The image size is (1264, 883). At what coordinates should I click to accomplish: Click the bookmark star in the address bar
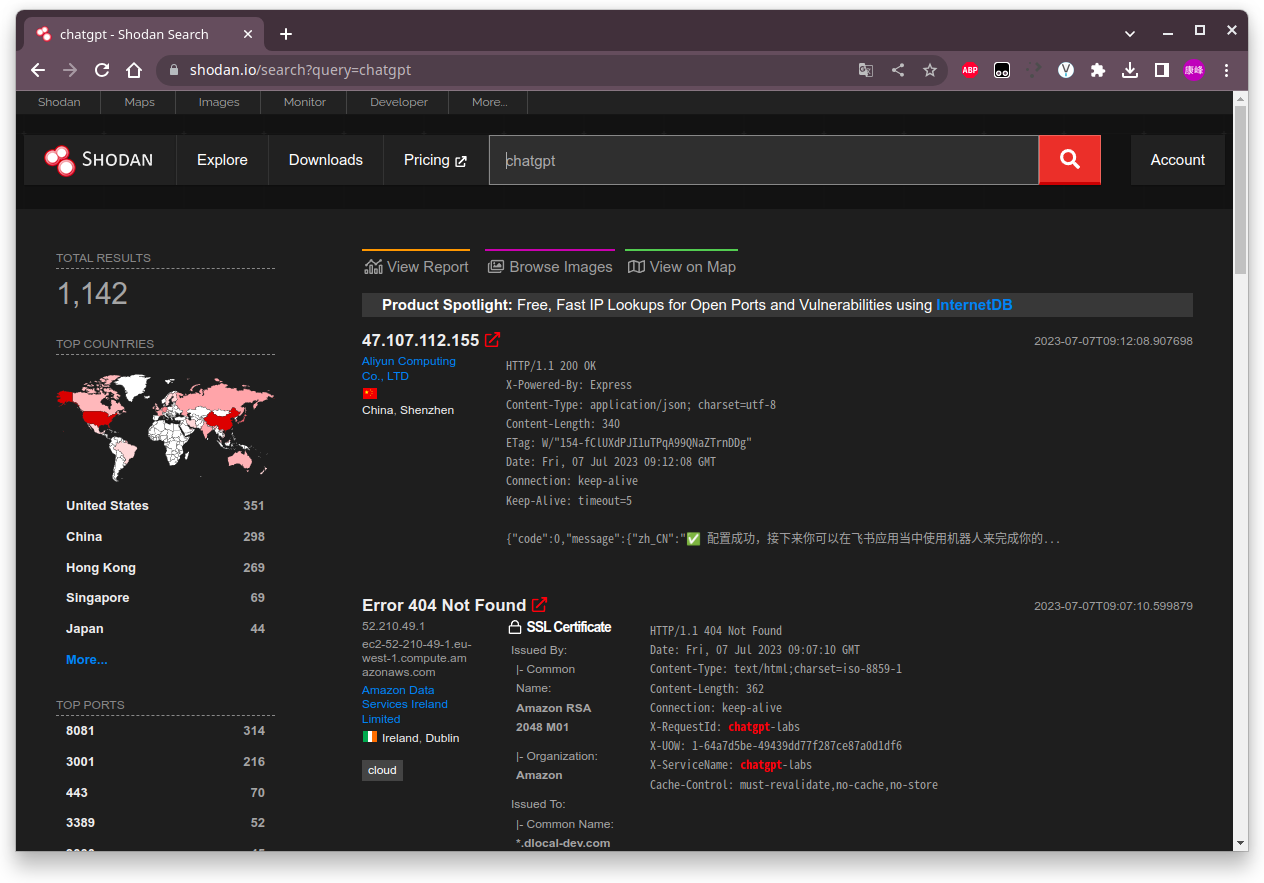pyautogui.click(x=930, y=70)
